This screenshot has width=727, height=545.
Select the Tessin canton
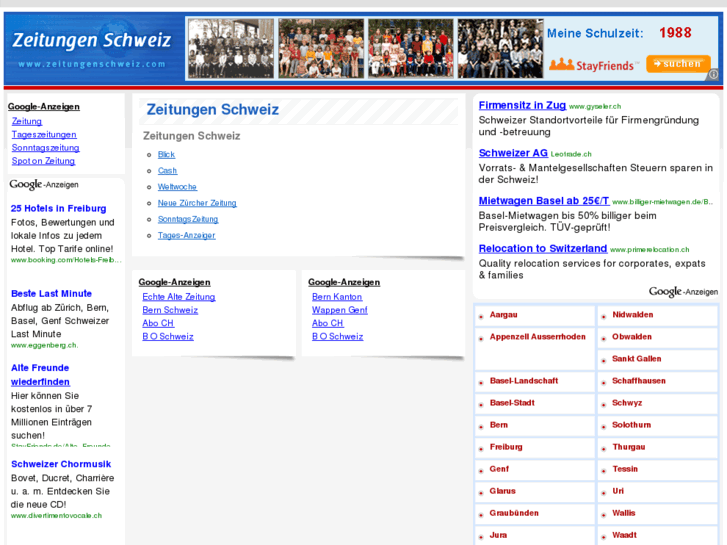pyautogui.click(x=625, y=469)
